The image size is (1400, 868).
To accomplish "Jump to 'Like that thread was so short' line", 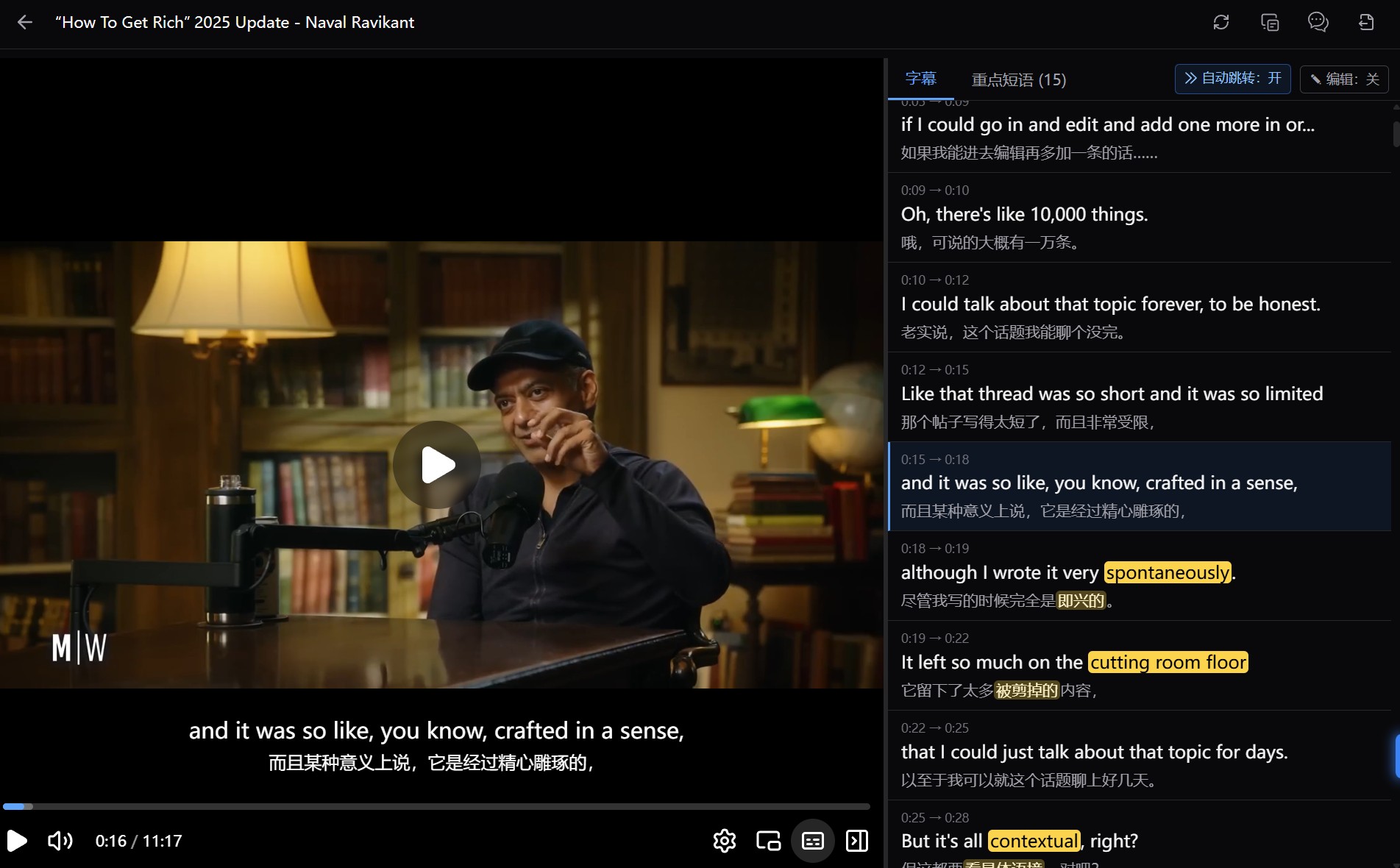I will point(1112,394).
